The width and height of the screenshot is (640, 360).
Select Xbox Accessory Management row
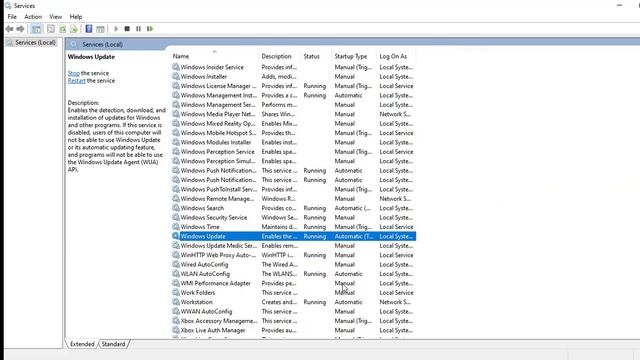click(x=293, y=320)
